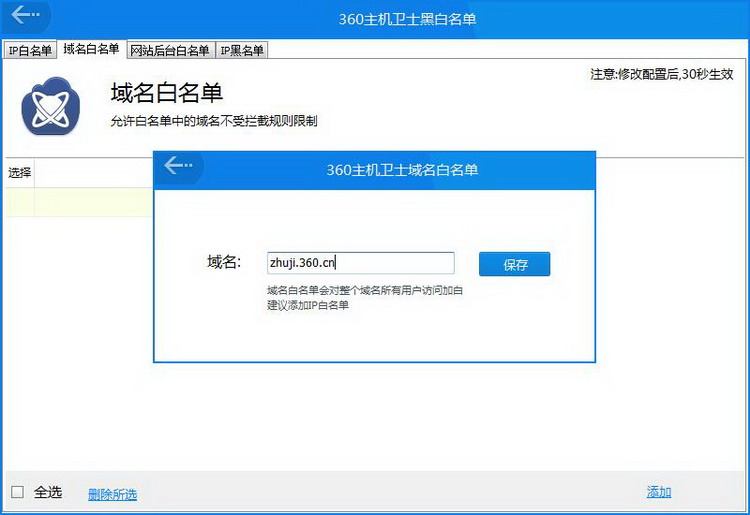750x515 pixels.
Task: Go to the IP黑名单 tab
Action: click(241, 50)
